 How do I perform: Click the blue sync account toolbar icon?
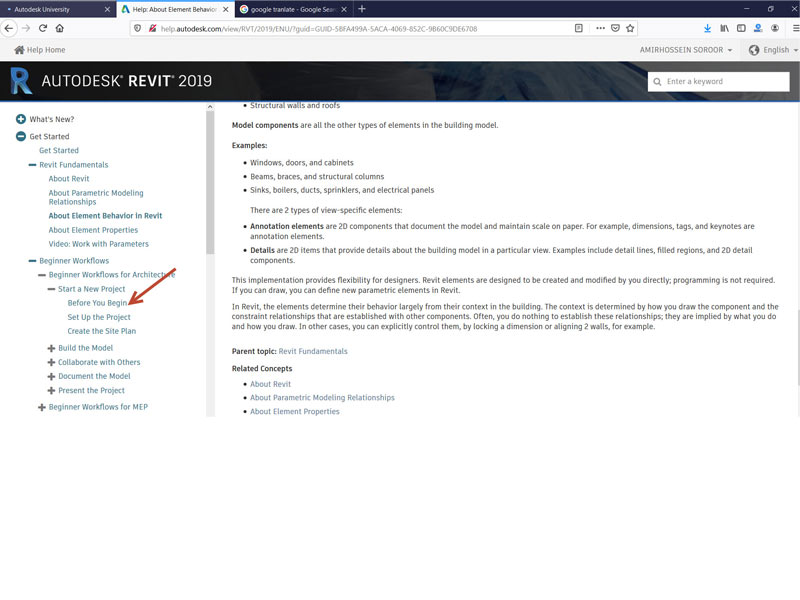coord(758,29)
